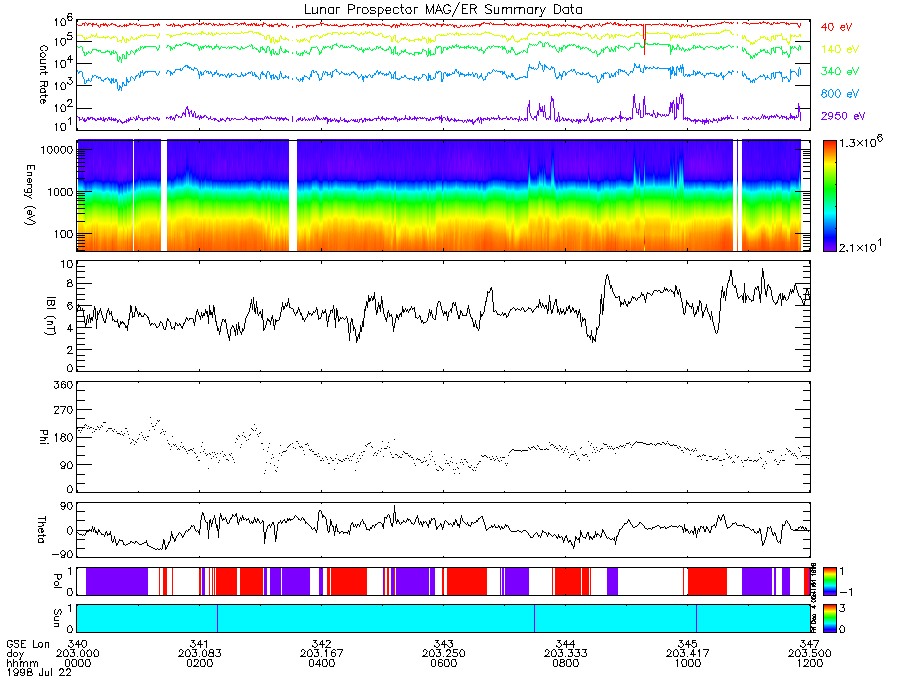Screen dimensions: 900x700
Task: Click the GSE longitude tick '347'
Action: (810, 644)
